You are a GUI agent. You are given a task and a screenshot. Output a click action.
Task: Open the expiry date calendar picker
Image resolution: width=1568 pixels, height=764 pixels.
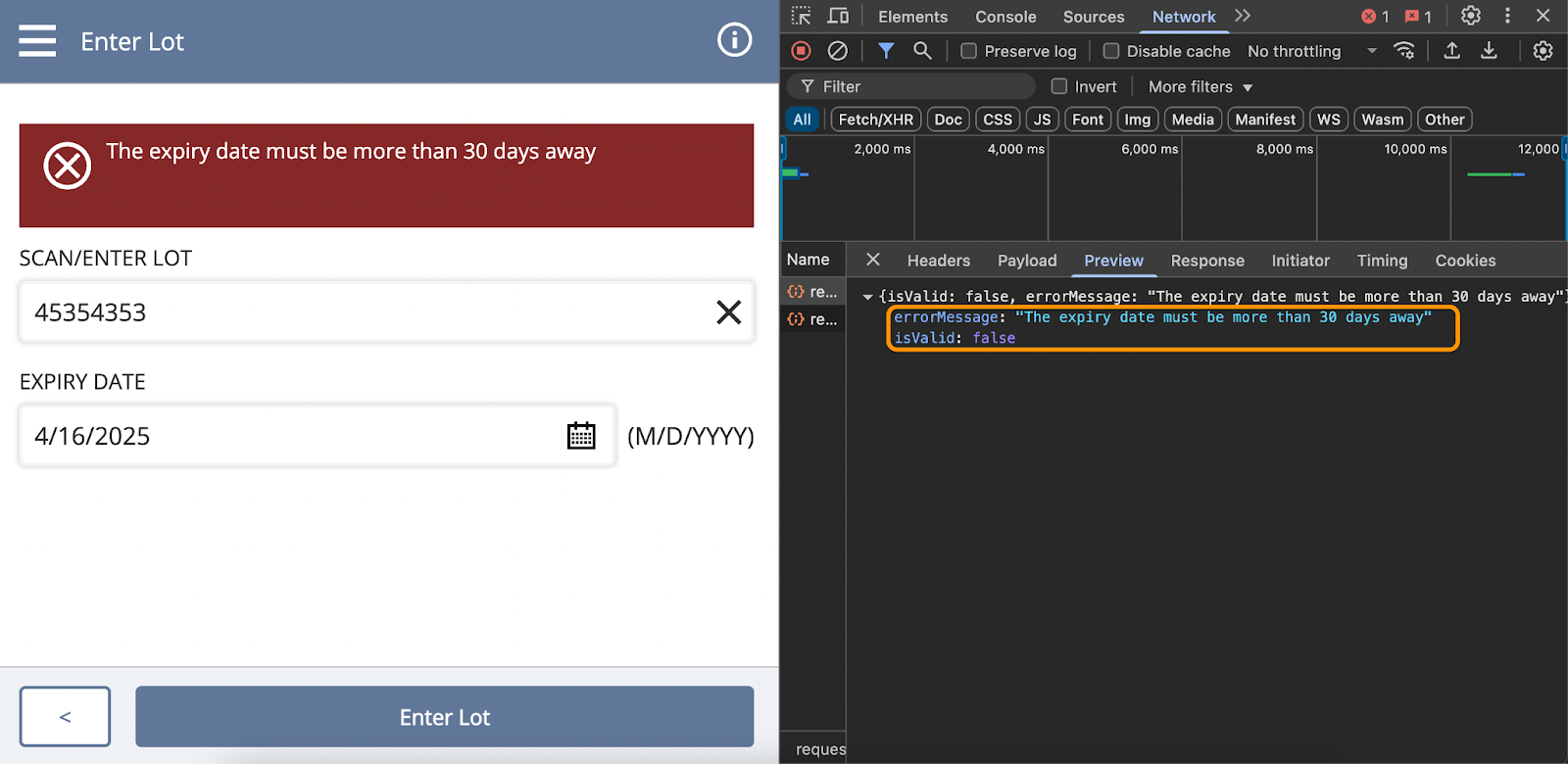point(581,436)
